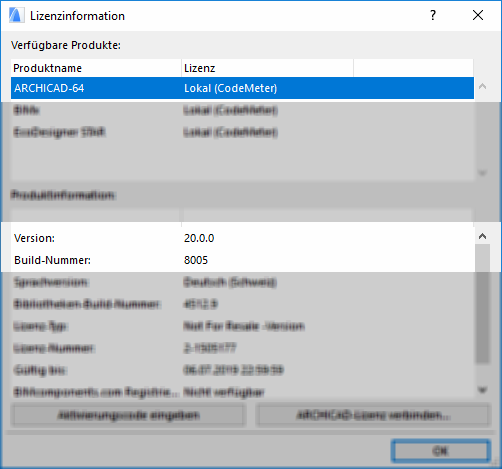Click the build number value 8005
The width and height of the screenshot is (502, 469).
(196, 260)
